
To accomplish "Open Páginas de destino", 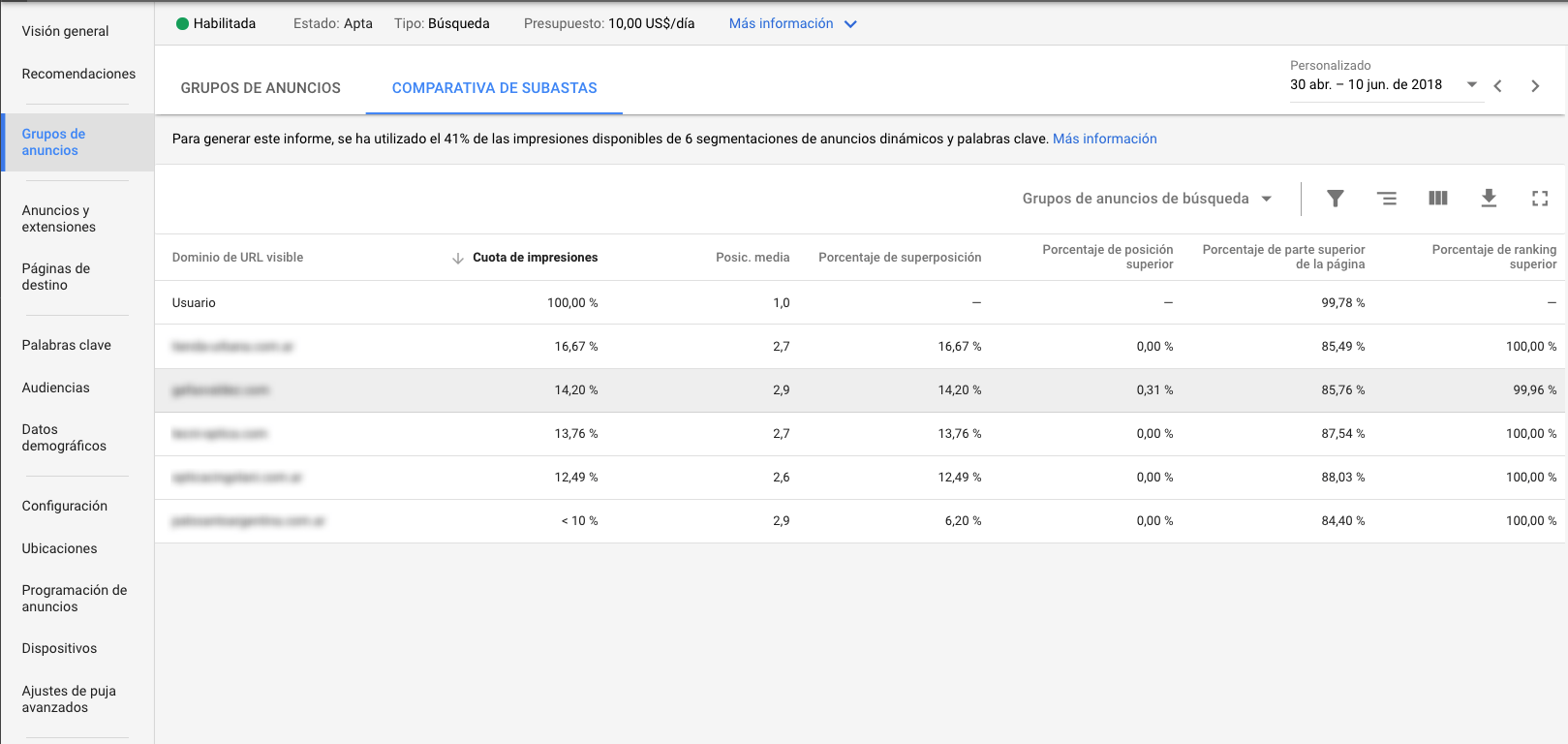I will point(56,277).
